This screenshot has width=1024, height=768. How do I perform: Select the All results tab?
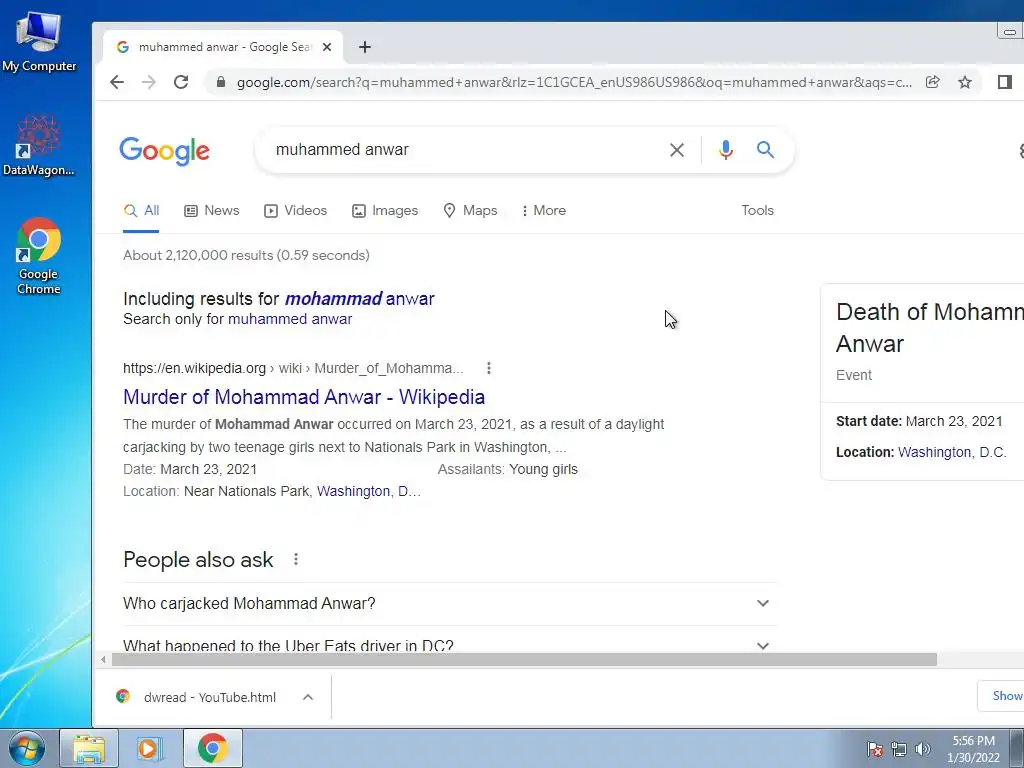[142, 210]
